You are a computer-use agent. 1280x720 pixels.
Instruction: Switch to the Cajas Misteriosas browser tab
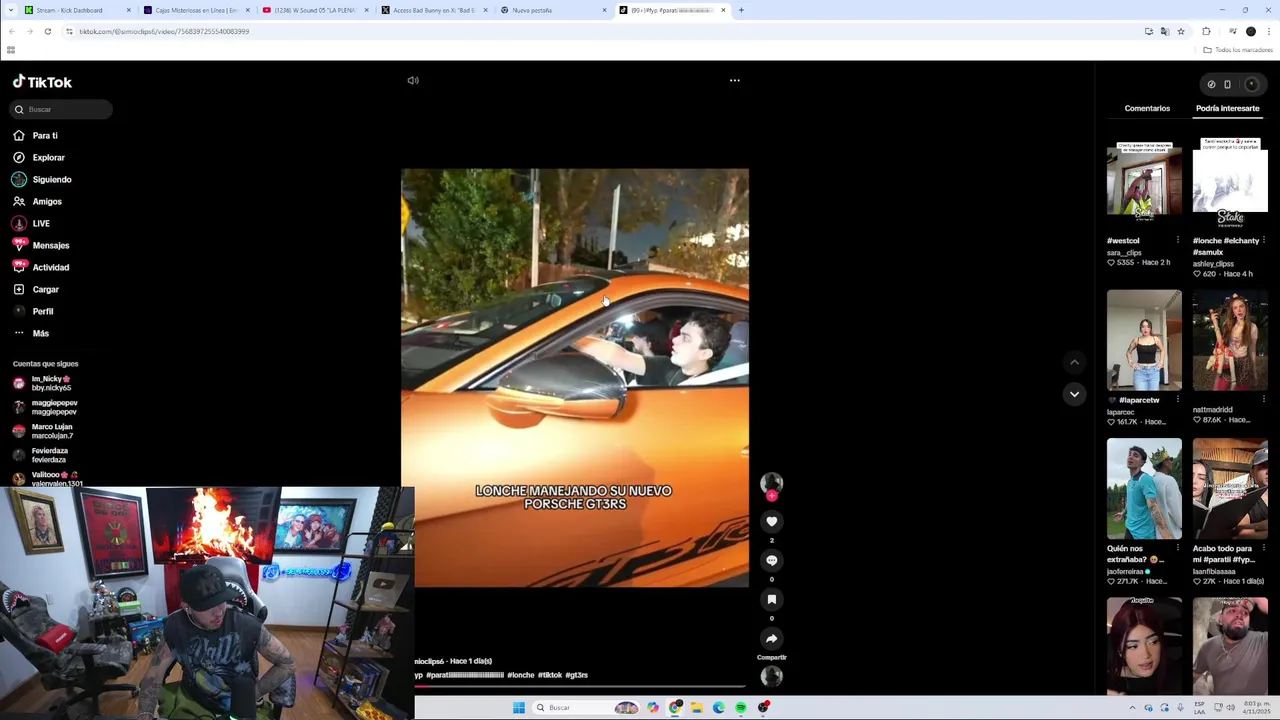[x=196, y=10]
